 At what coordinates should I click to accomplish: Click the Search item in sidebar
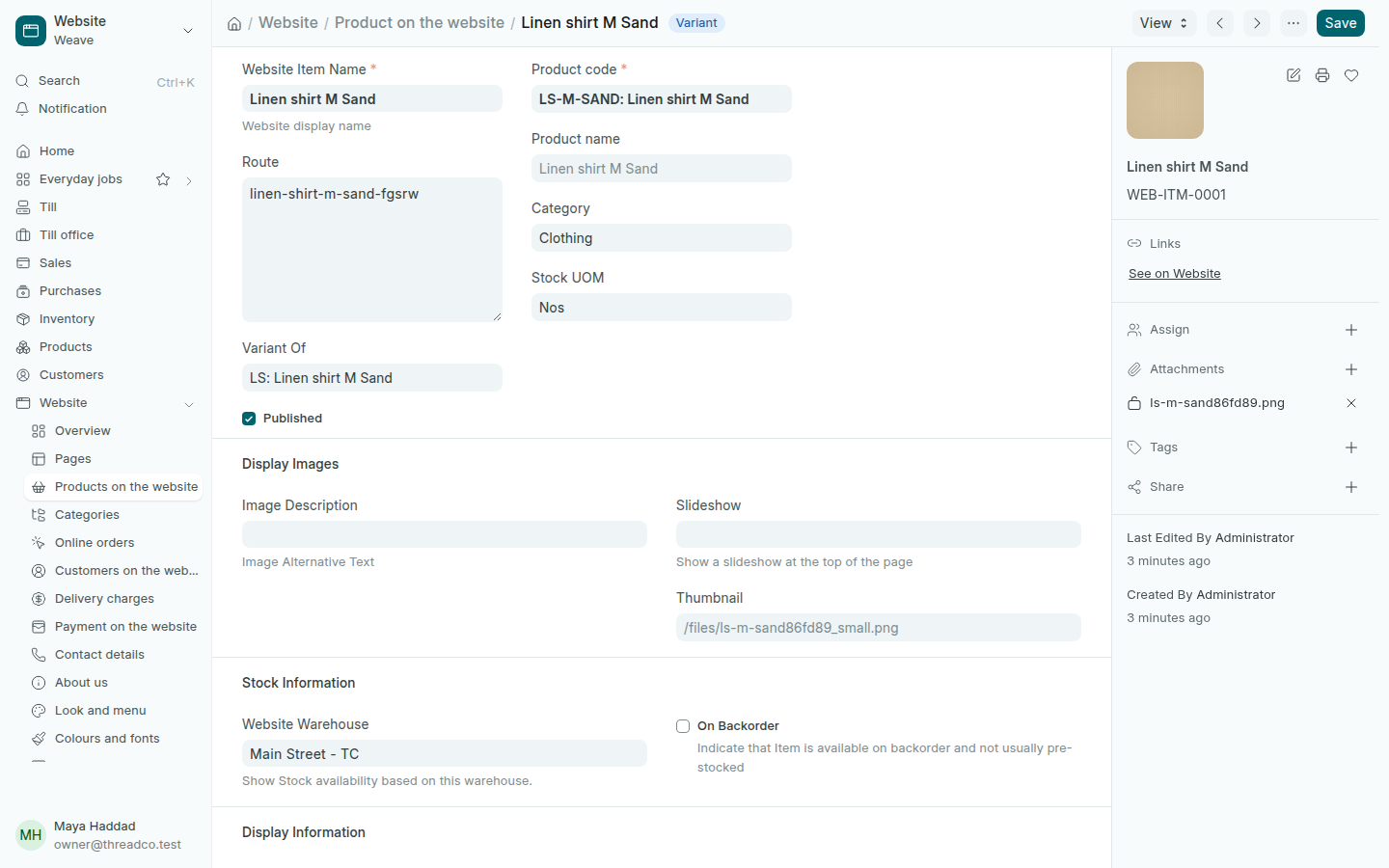click(x=106, y=81)
